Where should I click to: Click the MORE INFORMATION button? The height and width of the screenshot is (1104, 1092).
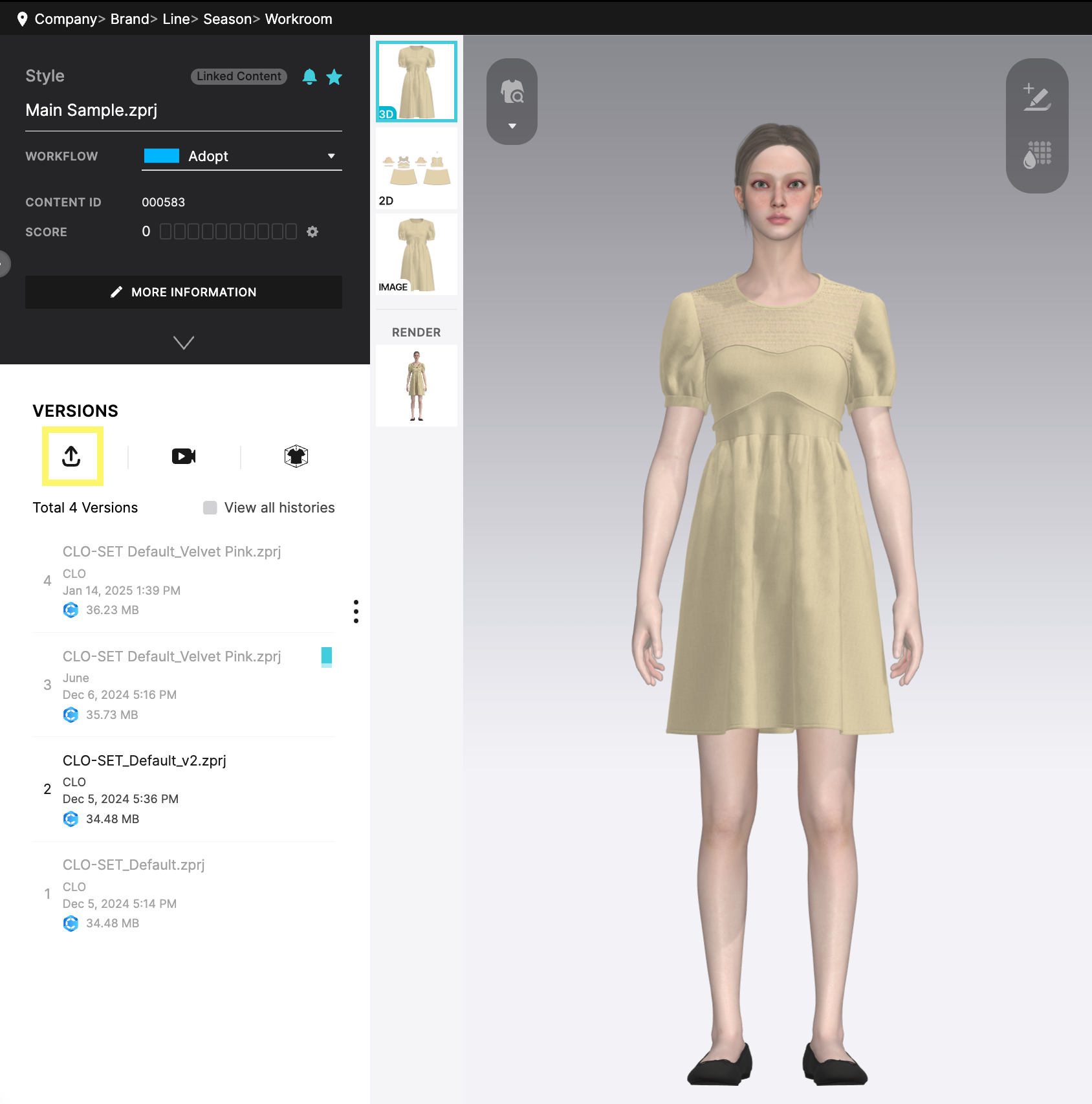(184, 292)
